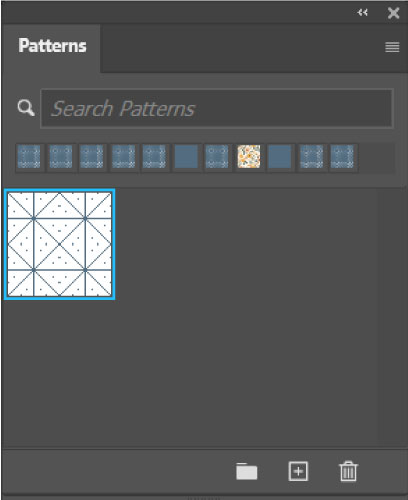Pick the last recent pattern swatch in row
The image size is (408, 500).
pyautogui.click(x=343, y=156)
